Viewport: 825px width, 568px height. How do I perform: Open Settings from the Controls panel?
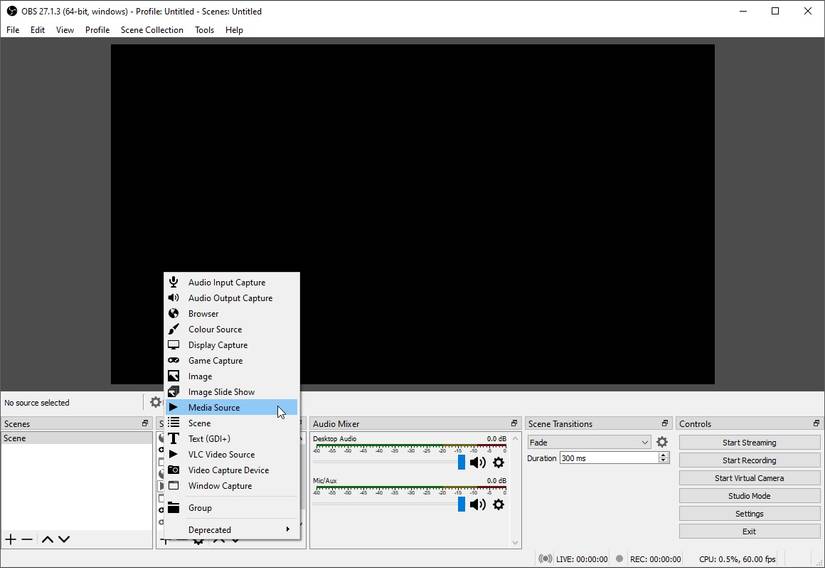coord(749,514)
